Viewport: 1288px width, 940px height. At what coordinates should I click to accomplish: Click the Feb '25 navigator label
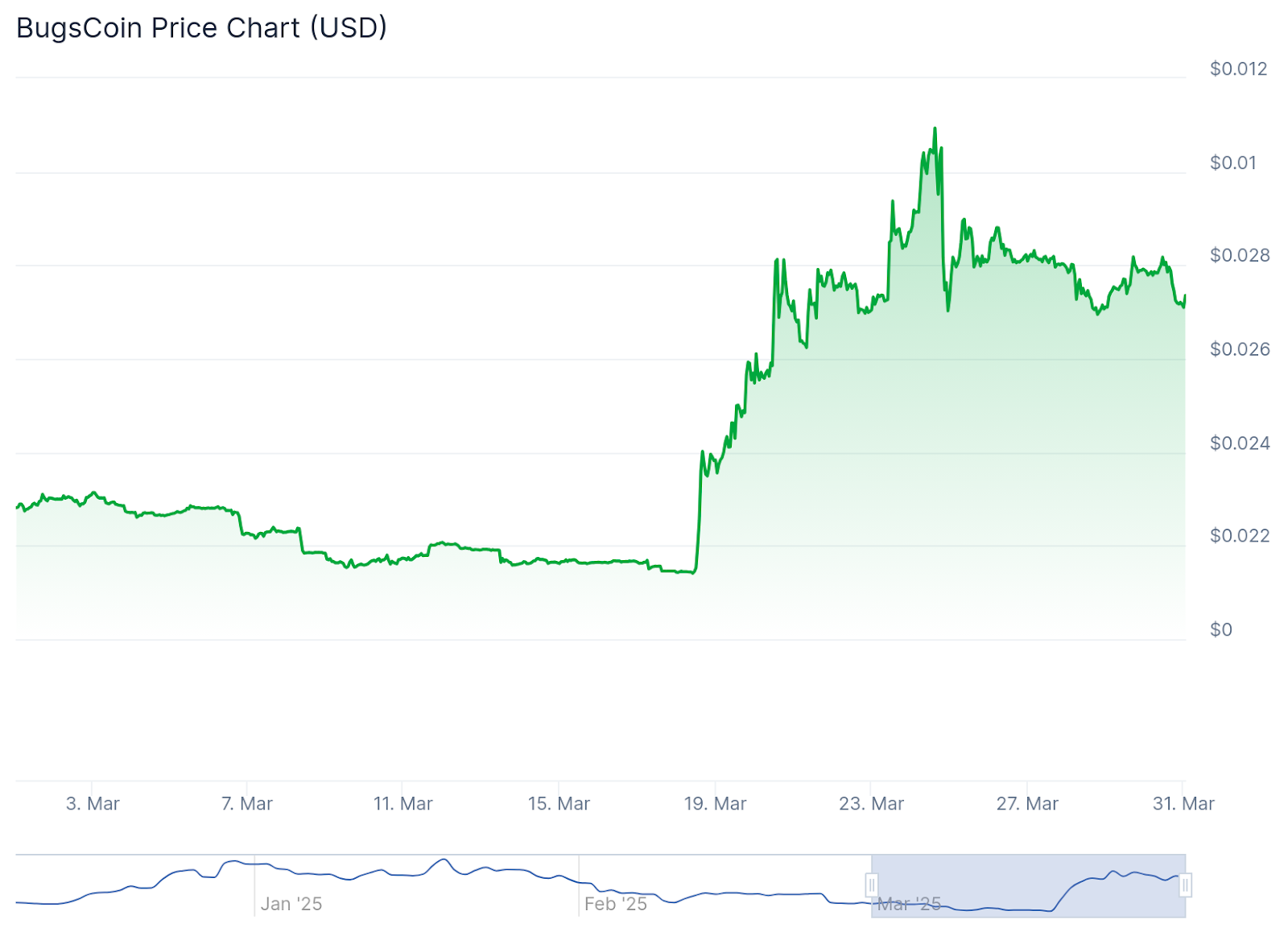(x=616, y=904)
